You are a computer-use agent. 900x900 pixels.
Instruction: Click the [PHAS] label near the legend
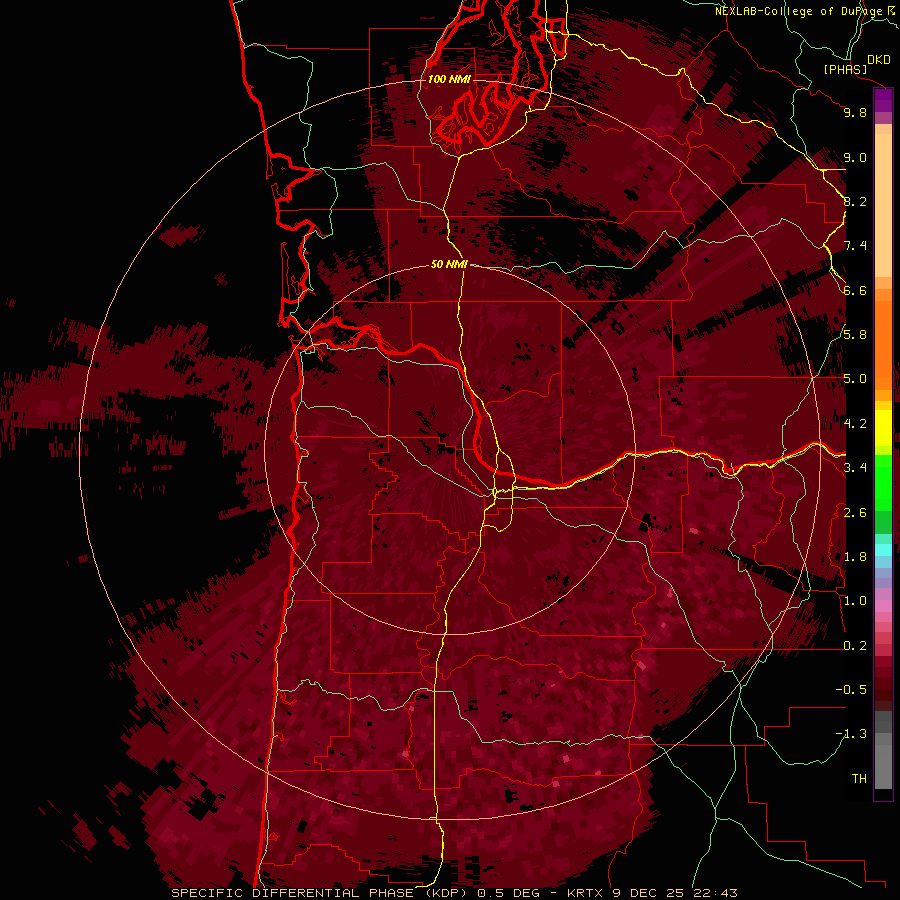(x=845, y=70)
